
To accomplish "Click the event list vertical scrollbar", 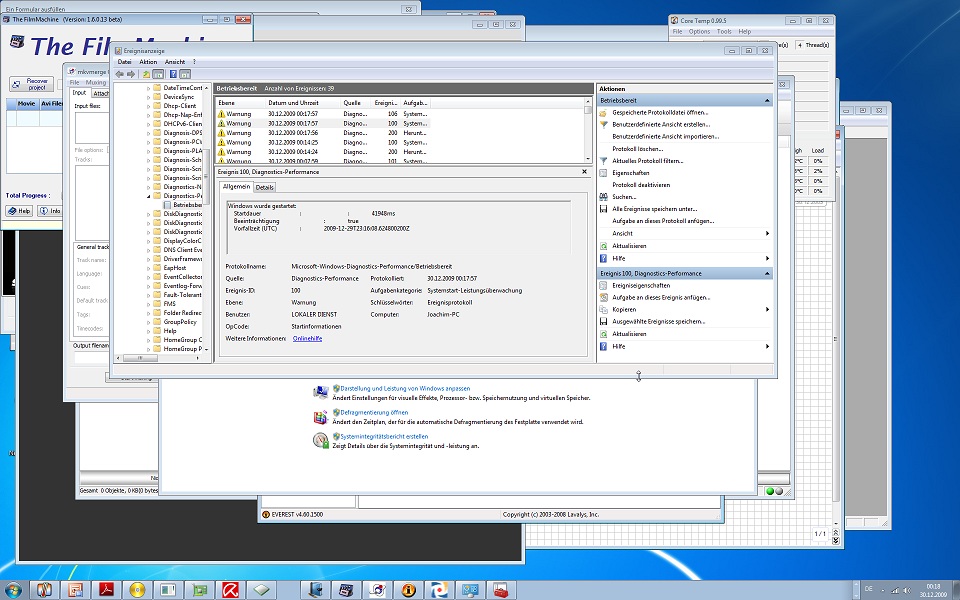I will [588, 130].
